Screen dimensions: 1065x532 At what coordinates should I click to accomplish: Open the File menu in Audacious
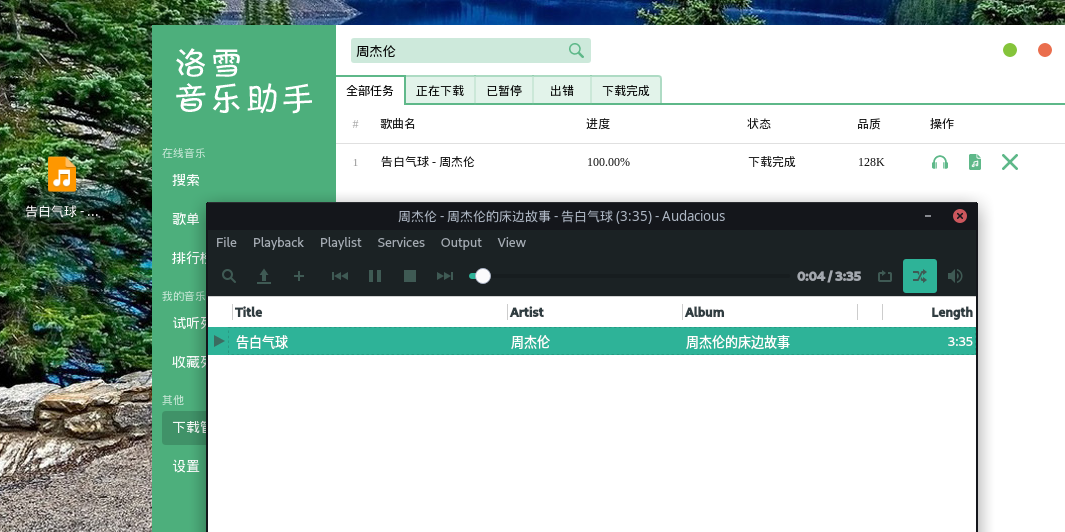coord(226,243)
